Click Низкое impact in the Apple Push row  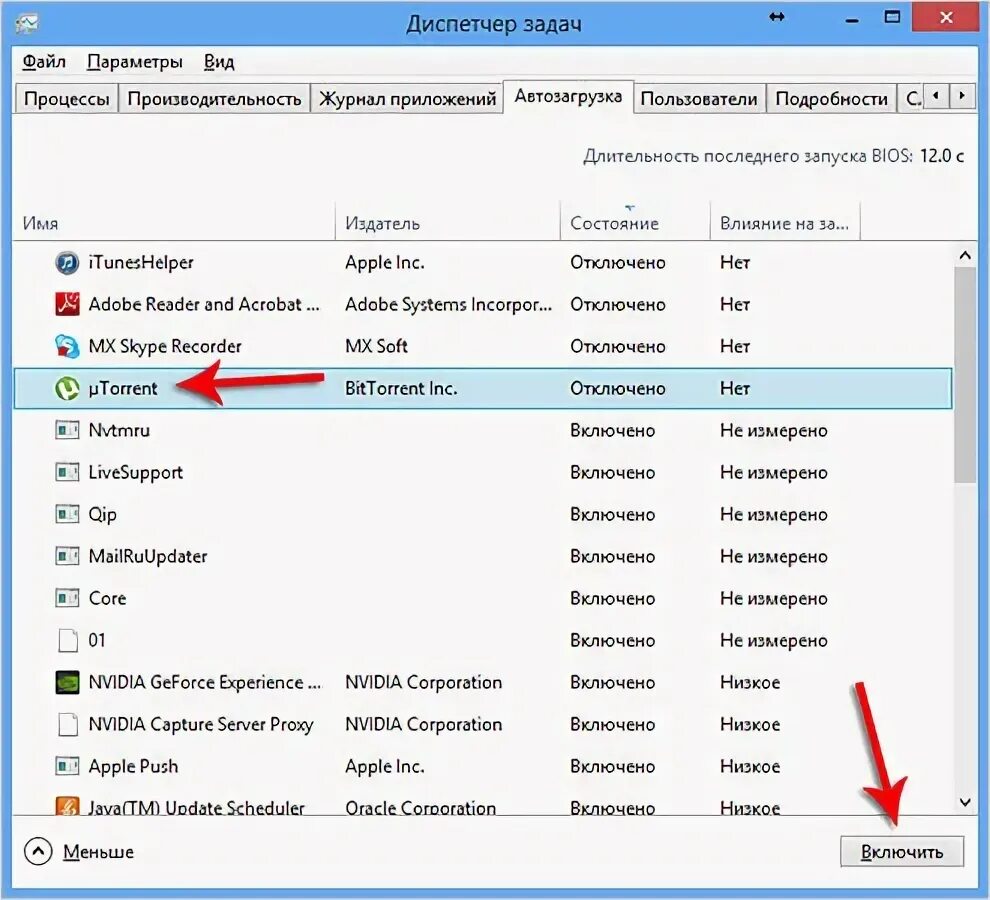pos(750,766)
